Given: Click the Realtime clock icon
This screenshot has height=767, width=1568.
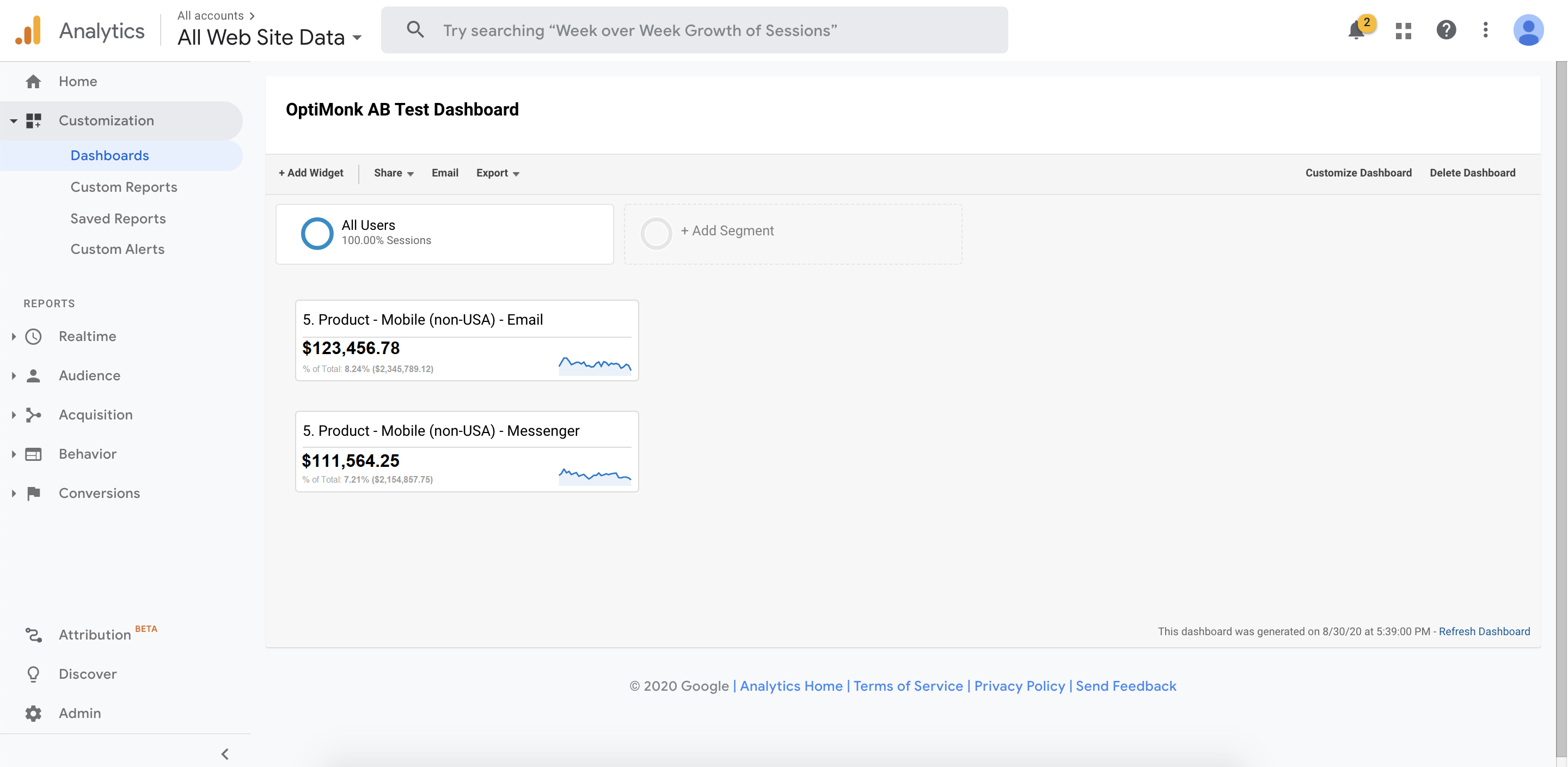Looking at the screenshot, I should click(x=33, y=336).
